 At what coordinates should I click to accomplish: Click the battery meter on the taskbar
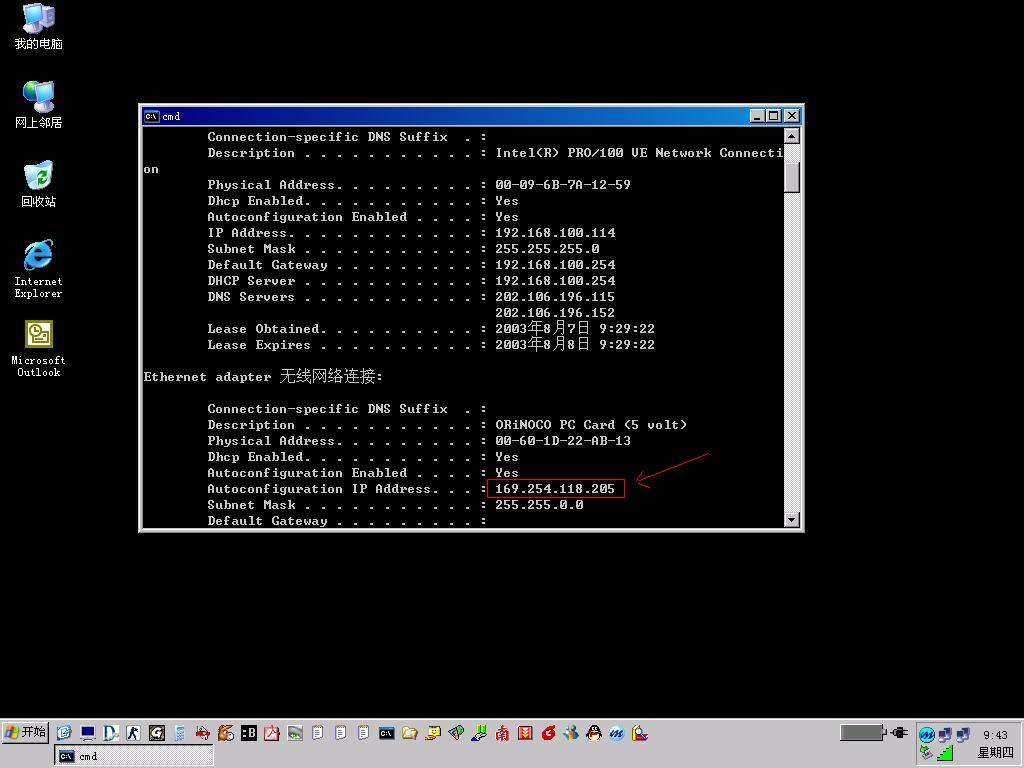tap(863, 733)
